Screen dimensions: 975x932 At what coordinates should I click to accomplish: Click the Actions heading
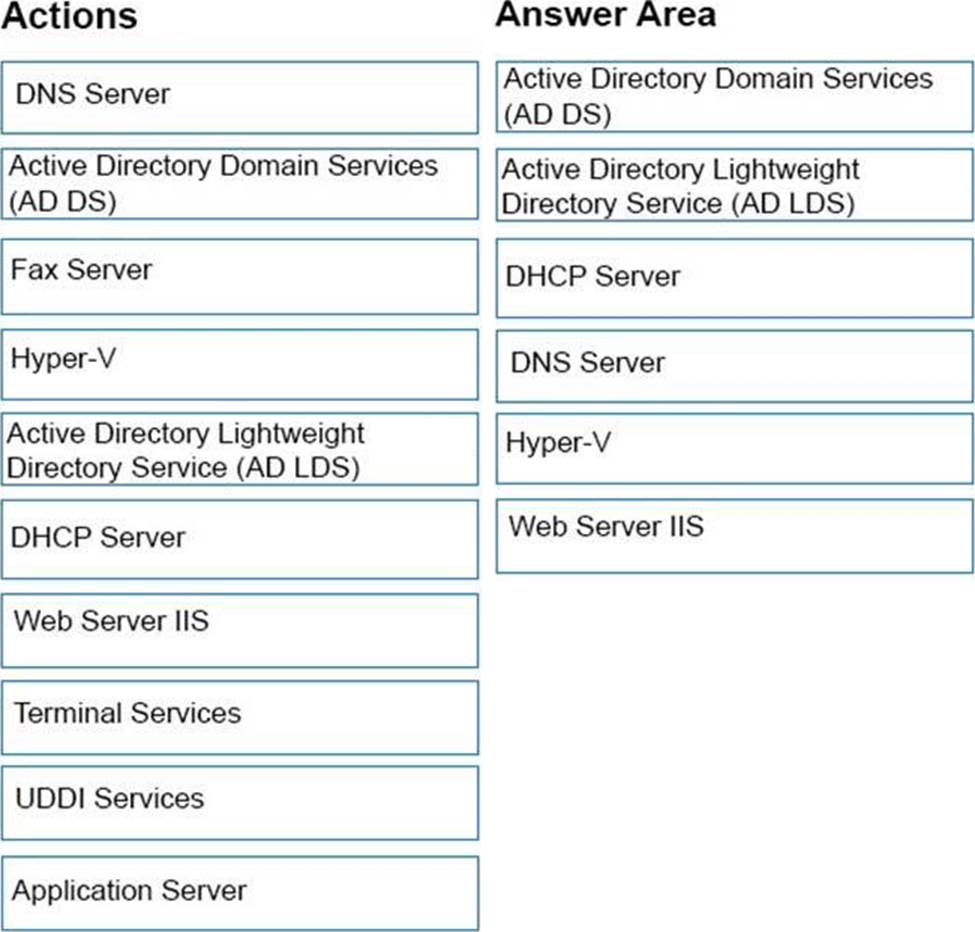(69, 16)
